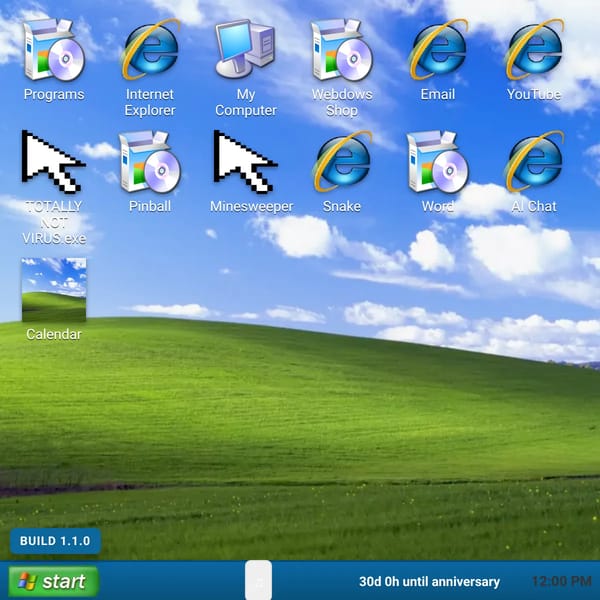Click the BUILD 1.1.0 badge
The height and width of the screenshot is (600, 600).
click(x=55, y=541)
